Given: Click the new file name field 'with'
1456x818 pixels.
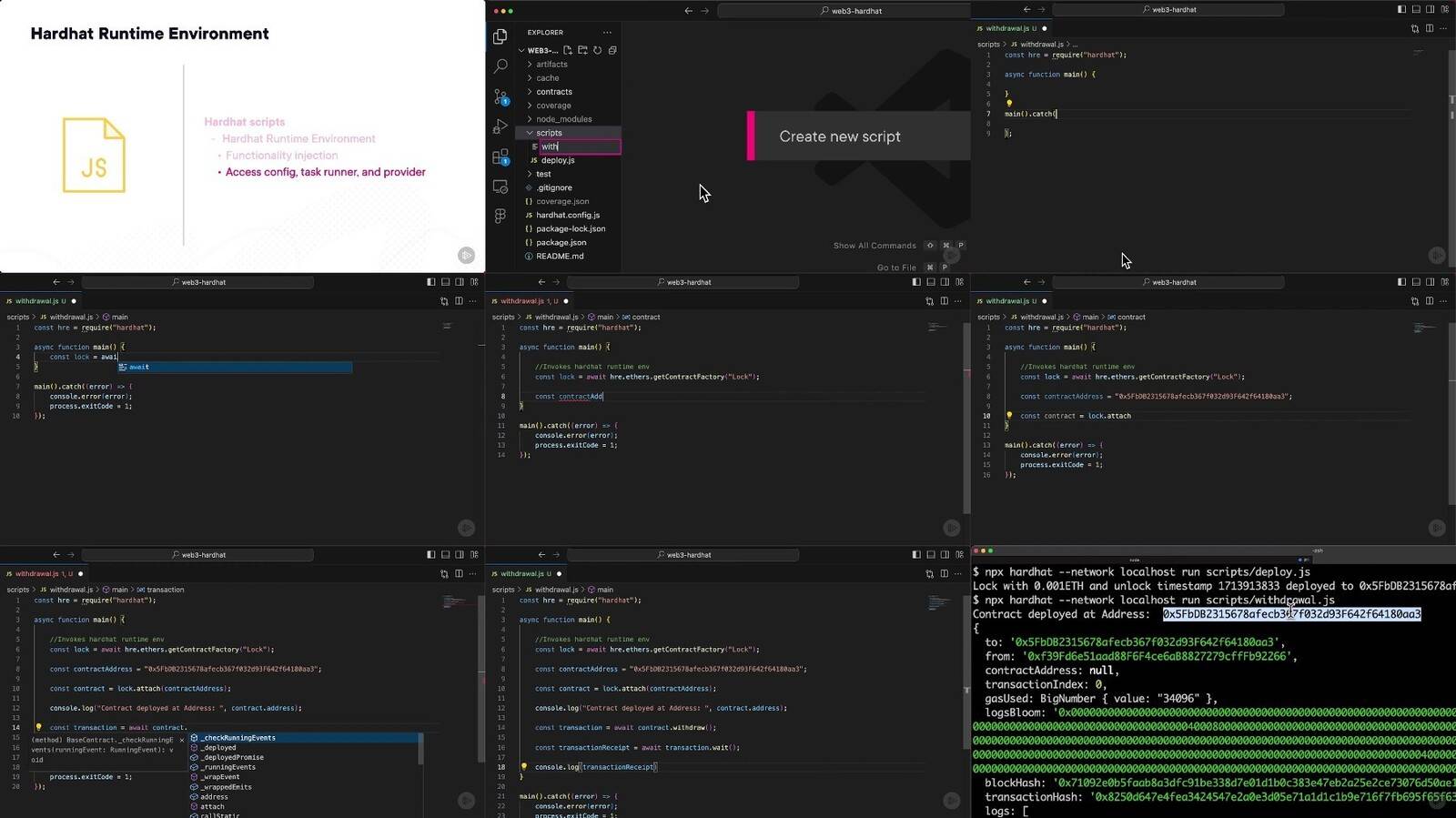Looking at the screenshot, I should pos(580,146).
